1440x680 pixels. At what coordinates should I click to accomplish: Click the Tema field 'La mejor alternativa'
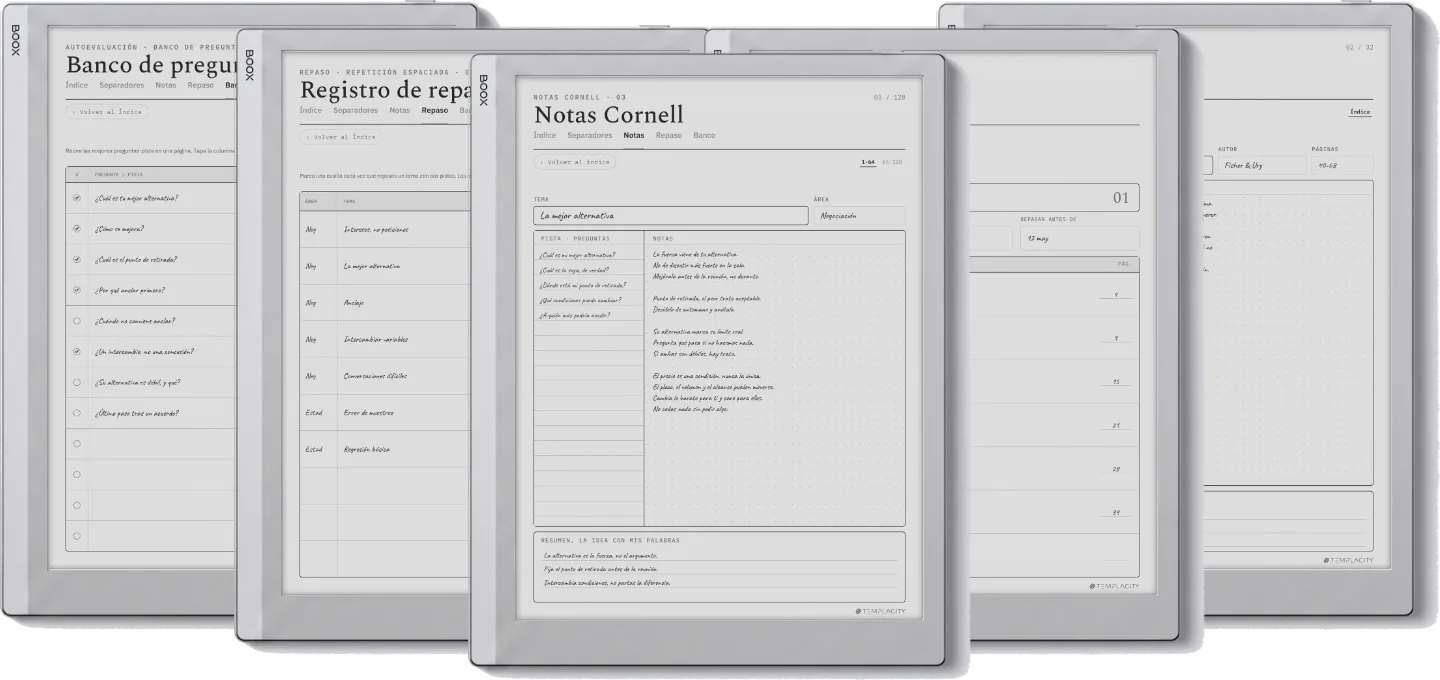pyautogui.click(x=670, y=215)
